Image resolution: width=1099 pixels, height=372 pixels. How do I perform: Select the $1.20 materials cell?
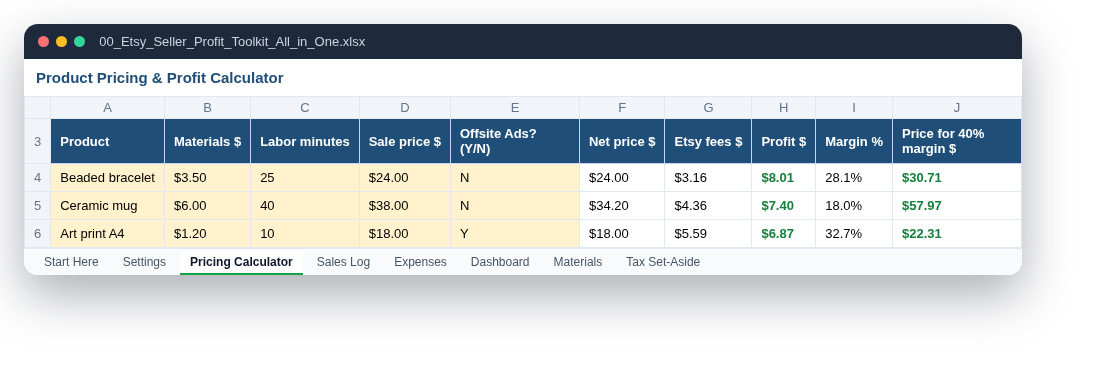[207, 234]
